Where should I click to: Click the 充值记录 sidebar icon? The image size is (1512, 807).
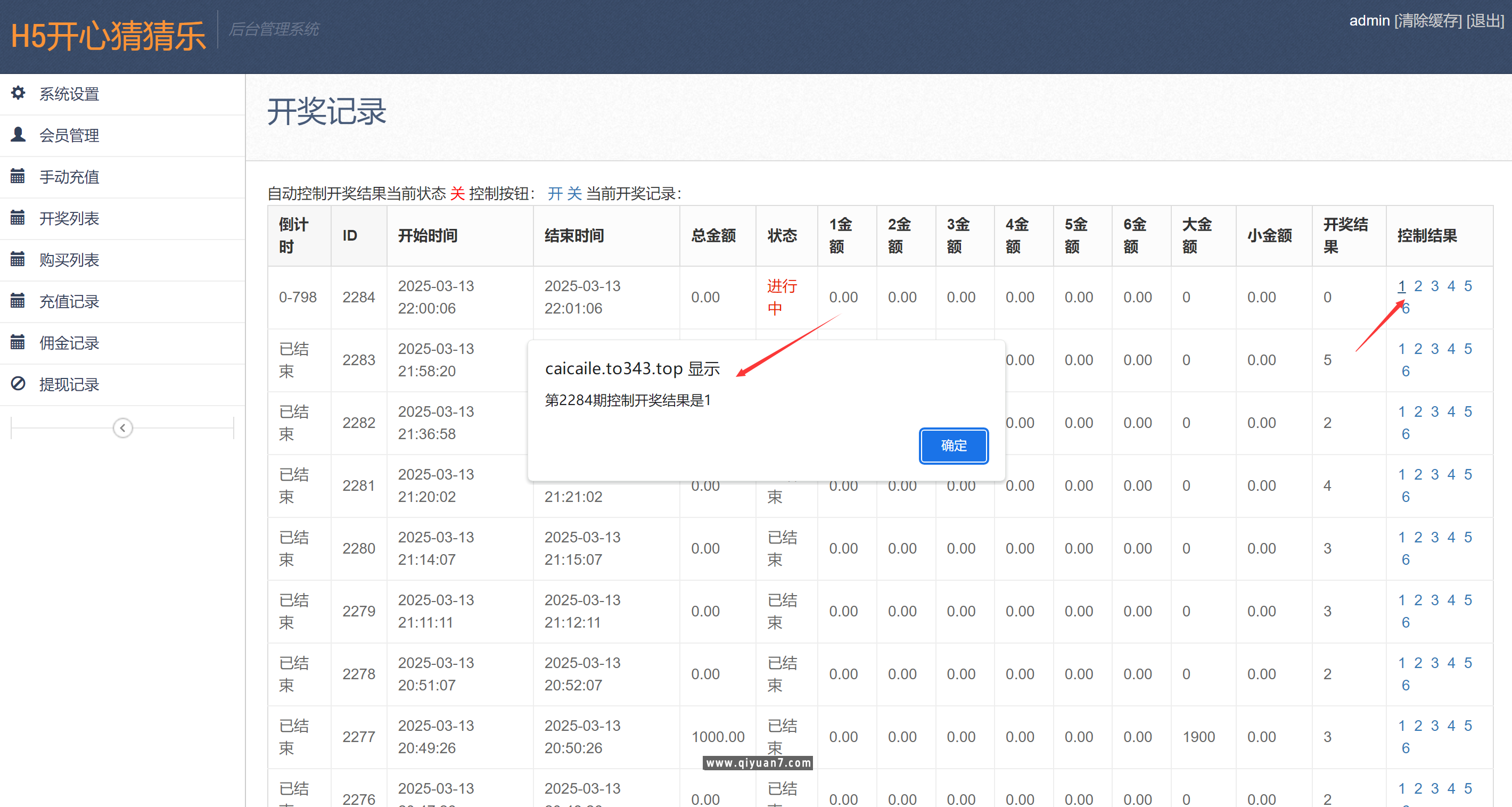point(18,301)
